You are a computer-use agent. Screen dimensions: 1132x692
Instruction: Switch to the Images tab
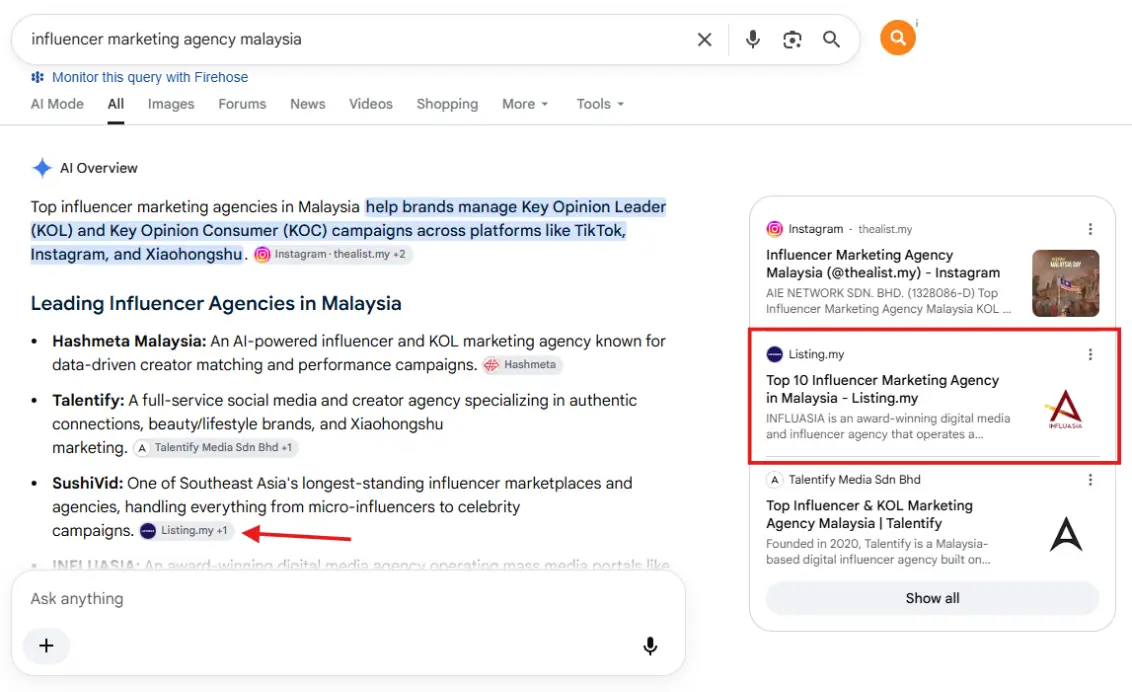coord(171,104)
